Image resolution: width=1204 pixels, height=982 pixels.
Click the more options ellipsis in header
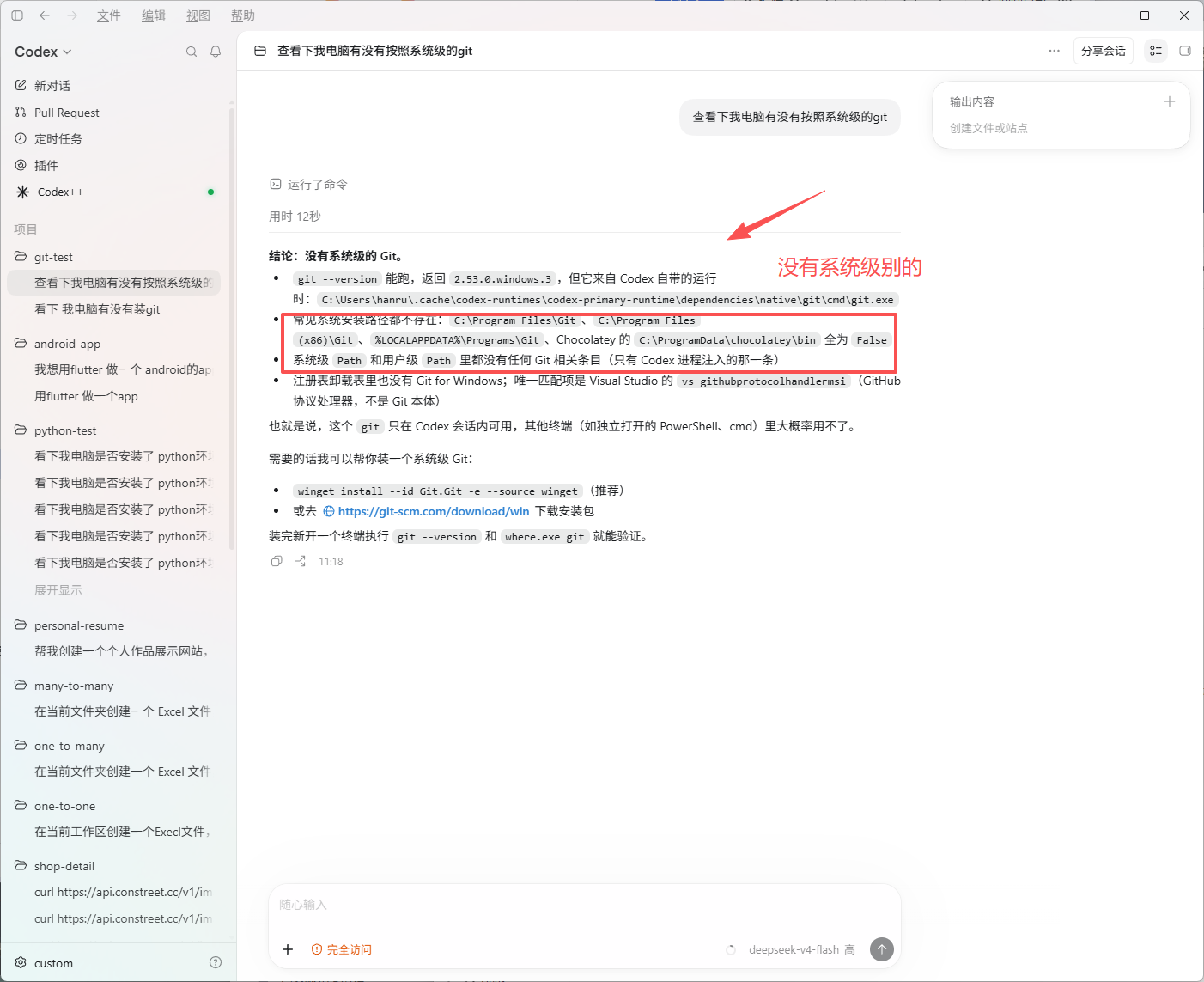(x=1054, y=51)
